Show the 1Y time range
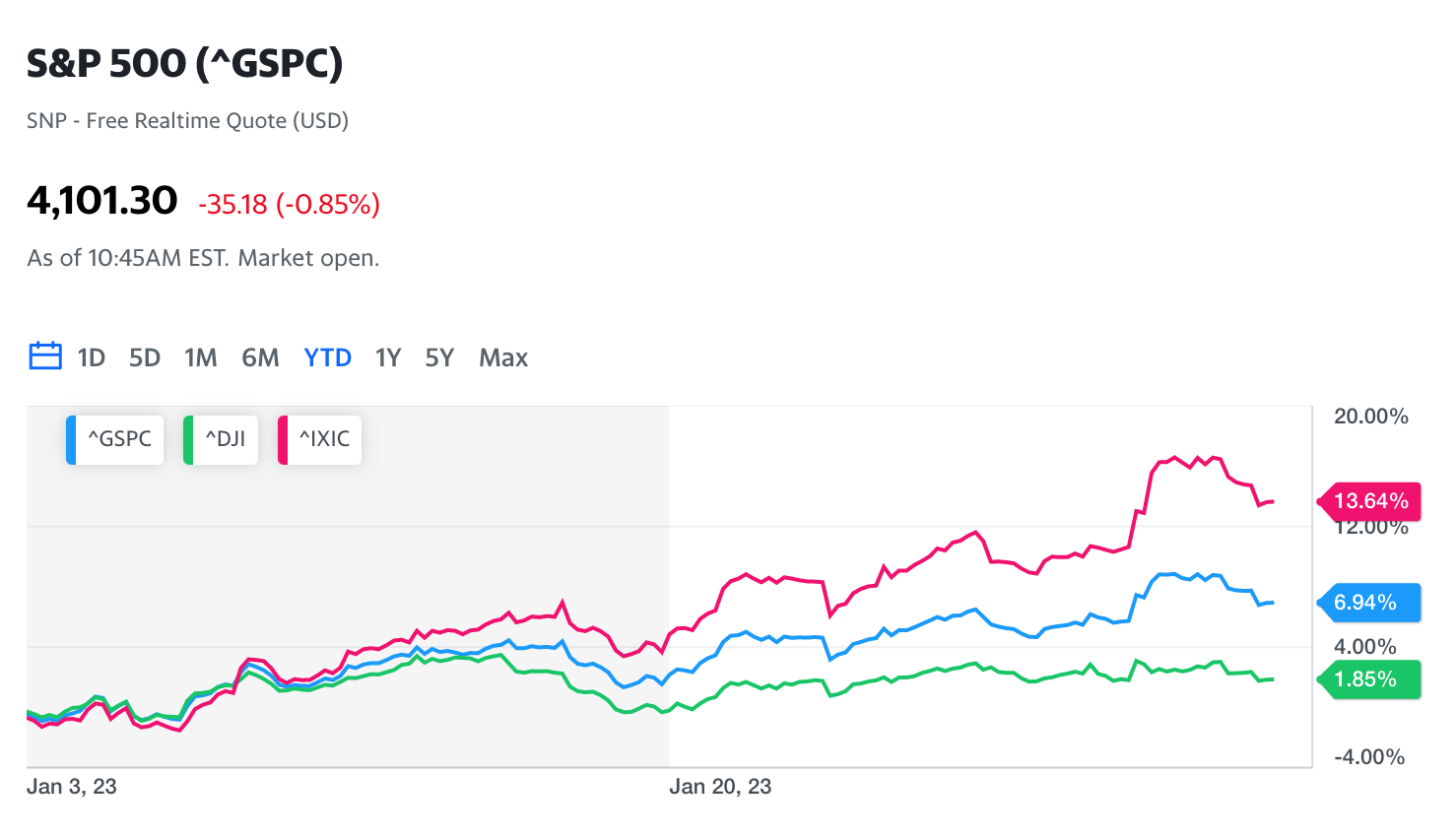1456x837 pixels. (388, 357)
